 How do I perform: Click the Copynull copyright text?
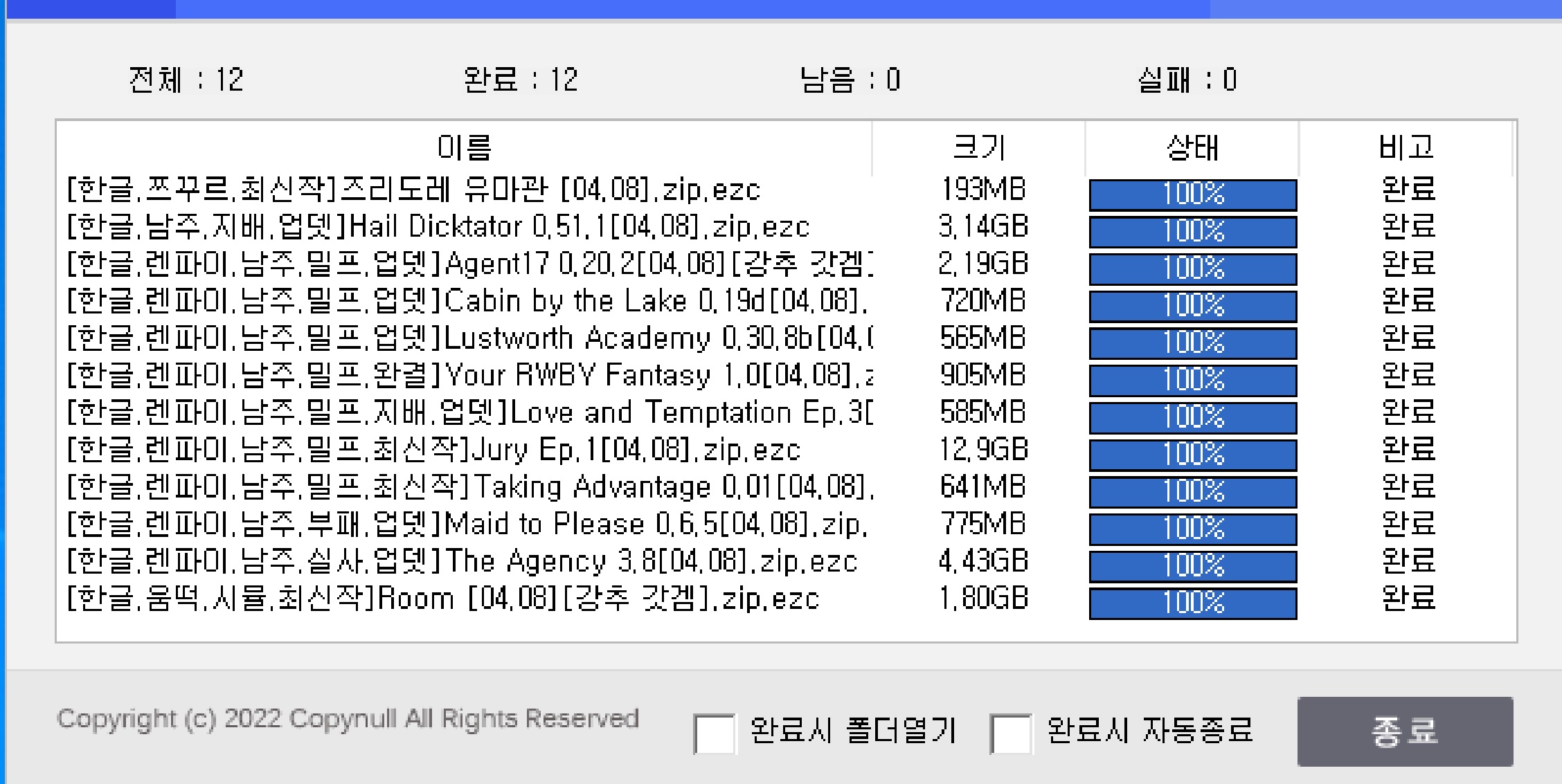pyautogui.click(x=348, y=719)
